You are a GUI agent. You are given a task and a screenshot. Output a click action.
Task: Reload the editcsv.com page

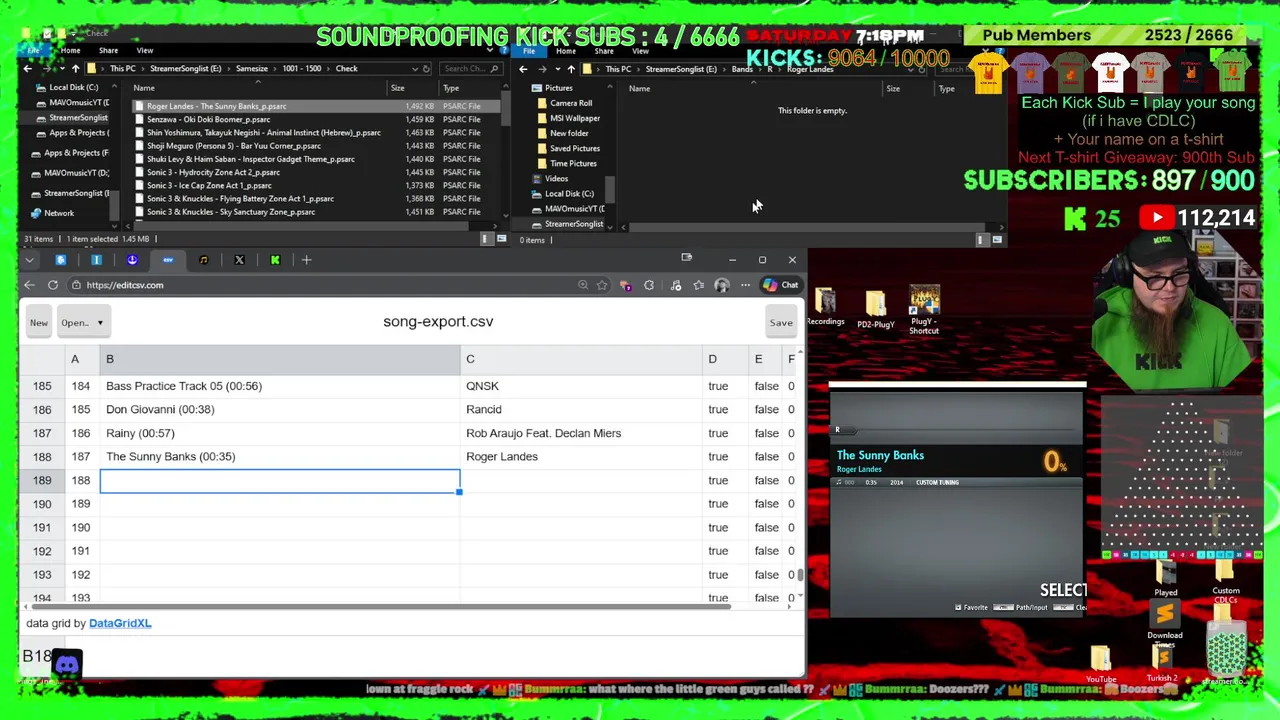click(53, 285)
